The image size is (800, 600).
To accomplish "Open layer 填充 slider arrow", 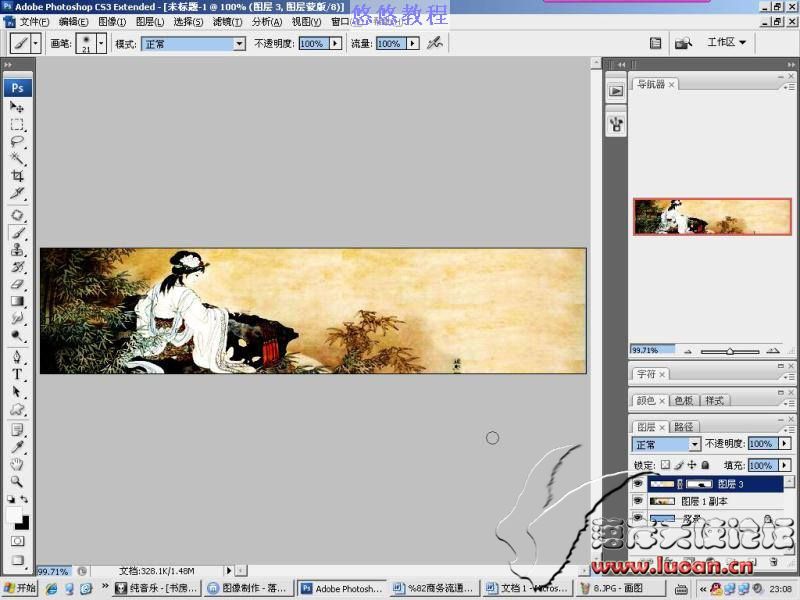I will (x=784, y=465).
